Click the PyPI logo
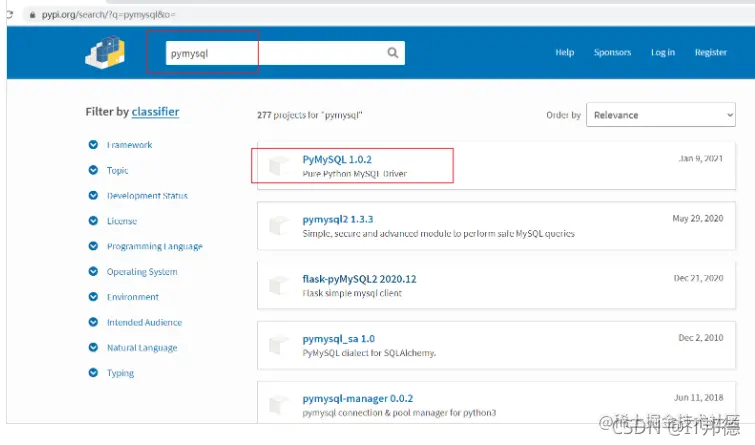The height and width of the screenshot is (445, 755). pos(105,52)
